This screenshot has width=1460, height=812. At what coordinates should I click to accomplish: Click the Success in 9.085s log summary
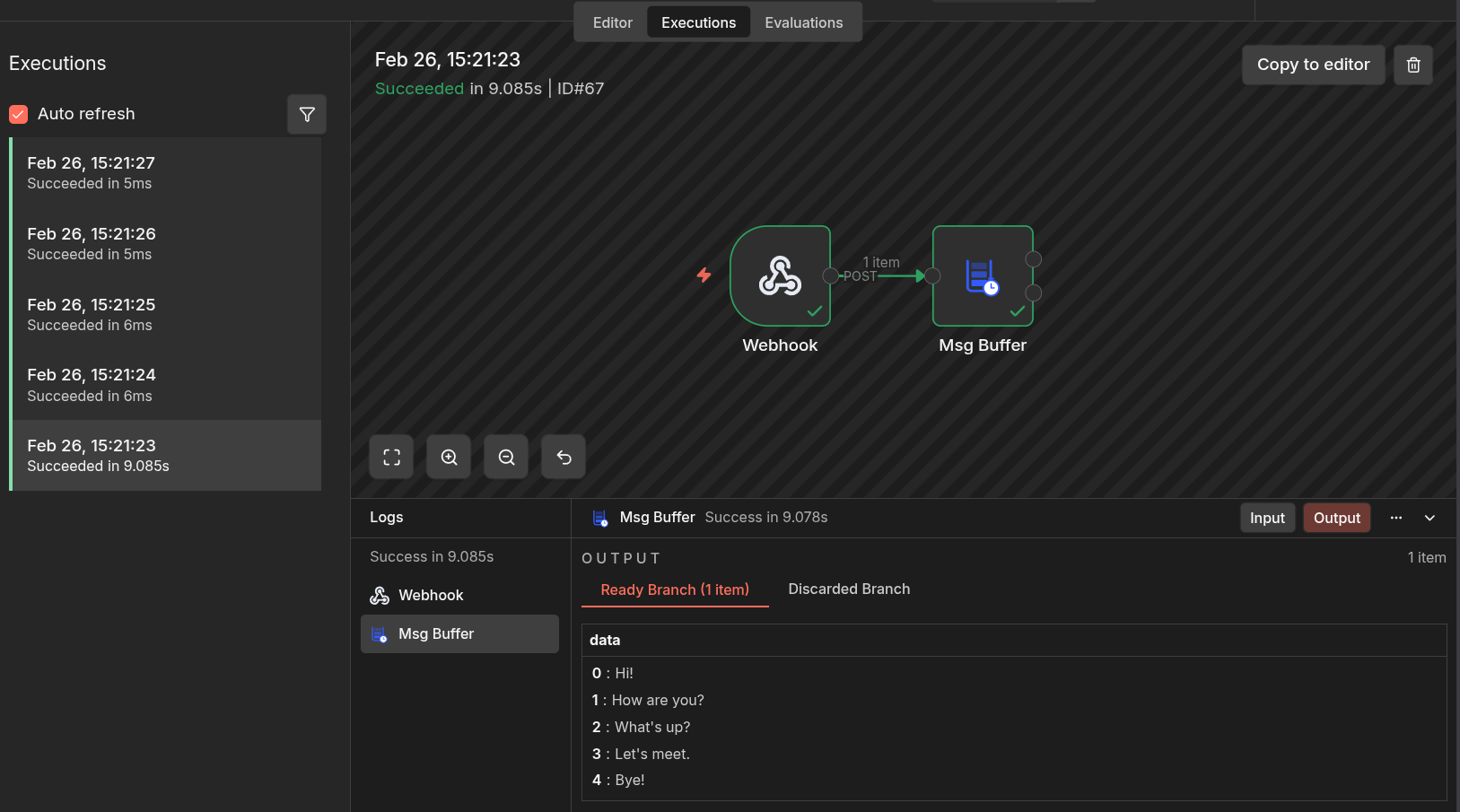click(x=432, y=556)
